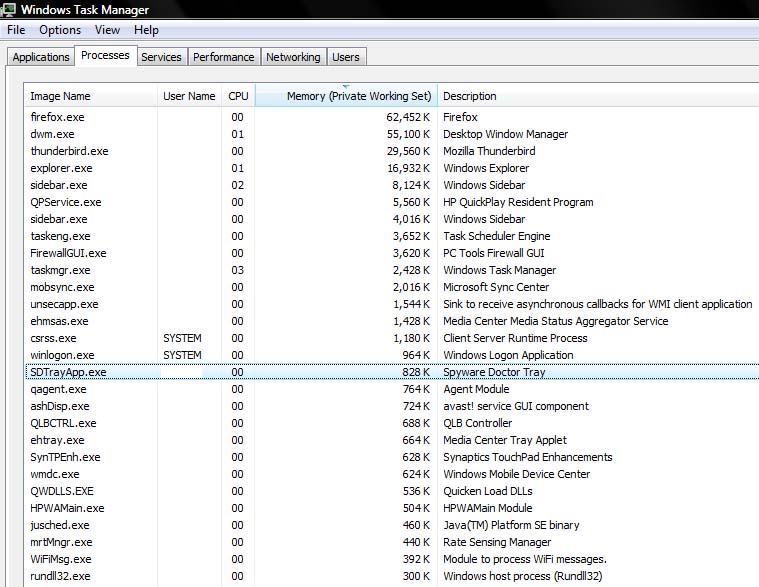
Task: Click the Windows Explorer description text
Action: [486, 168]
